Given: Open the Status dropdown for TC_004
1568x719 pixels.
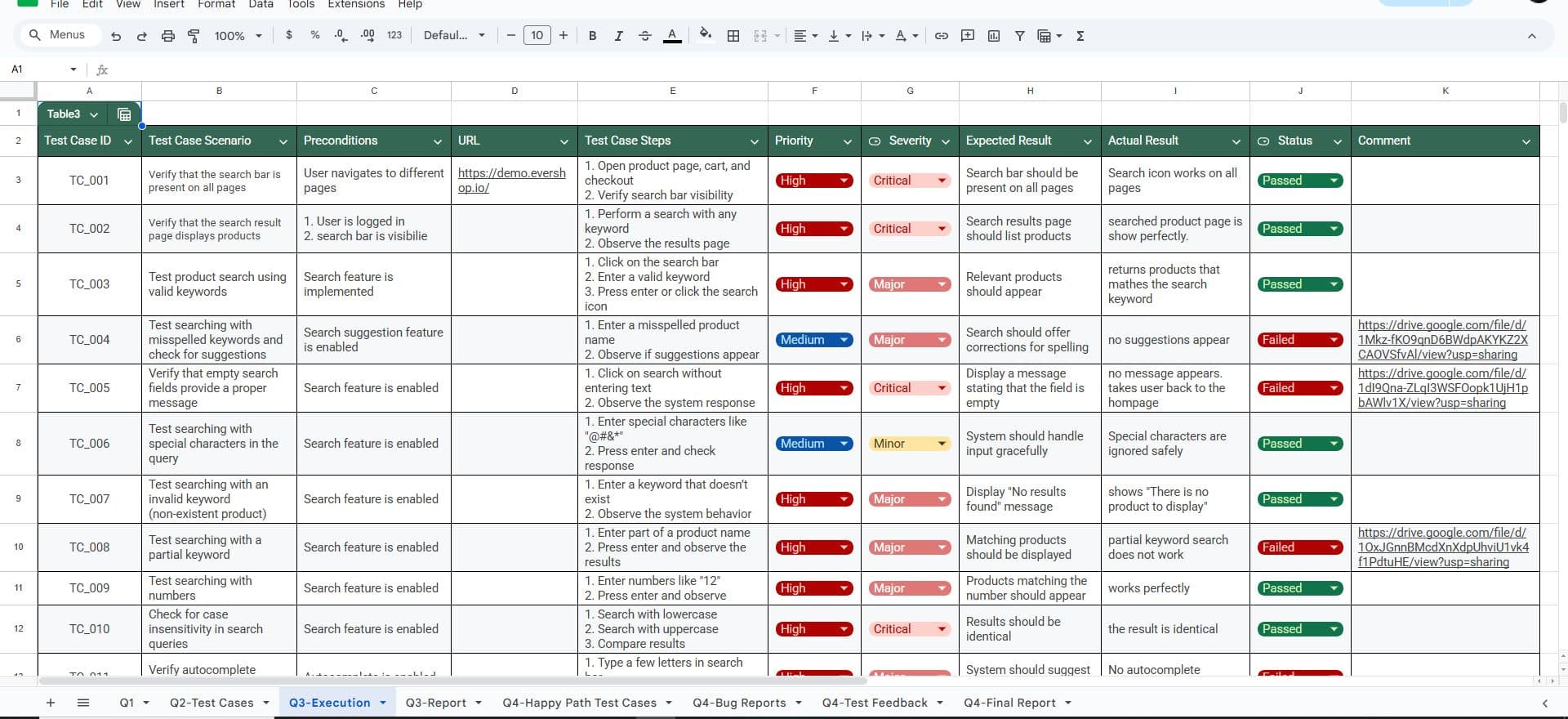Looking at the screenshot, I should tap(1334, 340).
